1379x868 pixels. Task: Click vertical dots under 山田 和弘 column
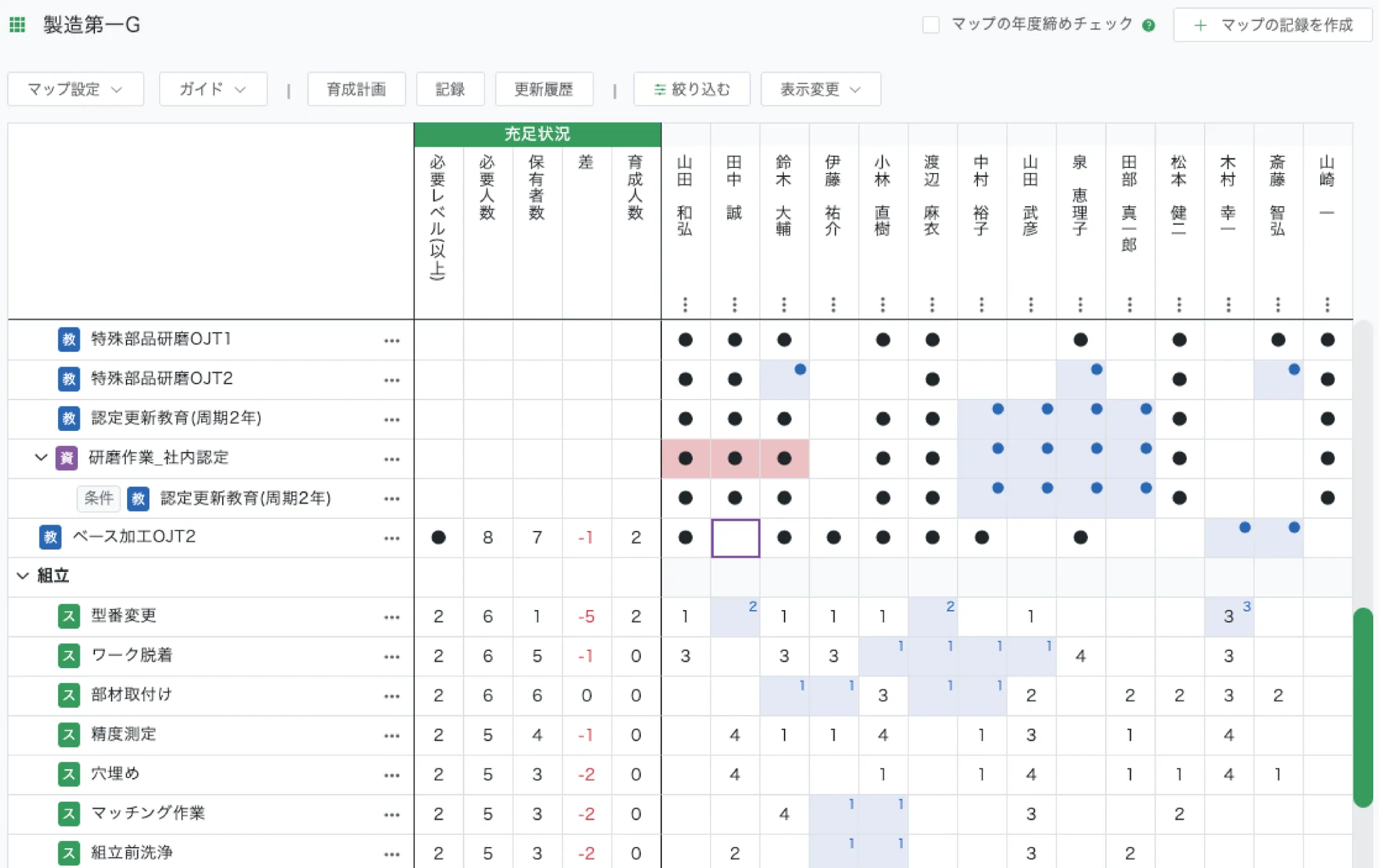tap(685, 304)
